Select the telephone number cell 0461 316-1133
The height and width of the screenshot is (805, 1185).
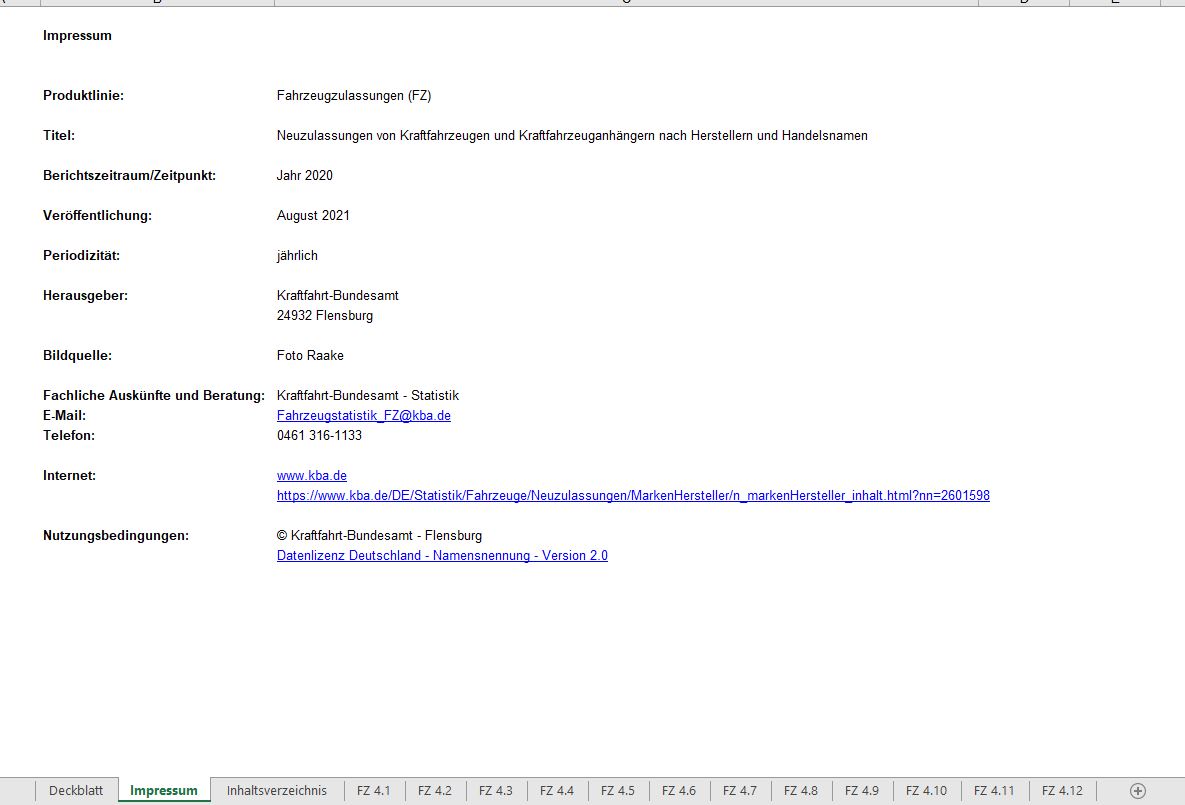(319, 435)
